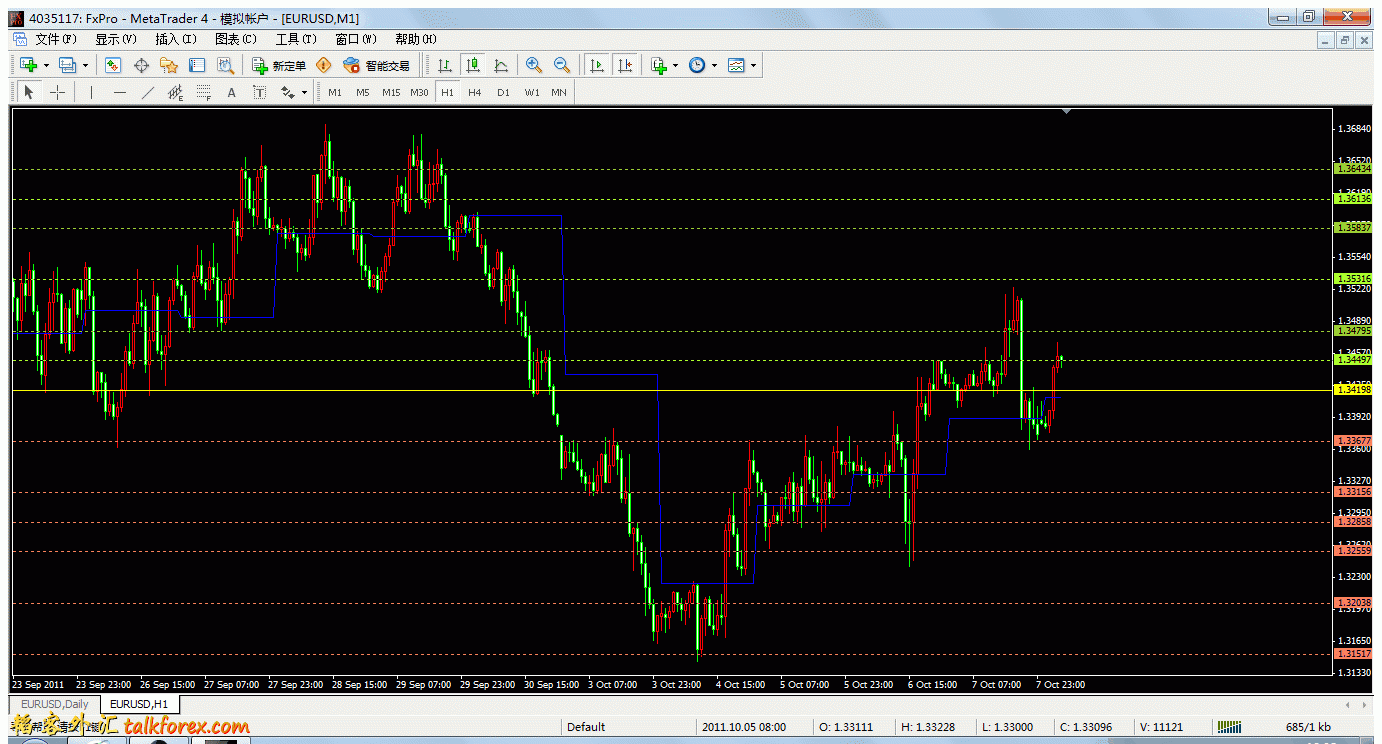Expand the arrows objects dropdown arrow

coord(305,92)
